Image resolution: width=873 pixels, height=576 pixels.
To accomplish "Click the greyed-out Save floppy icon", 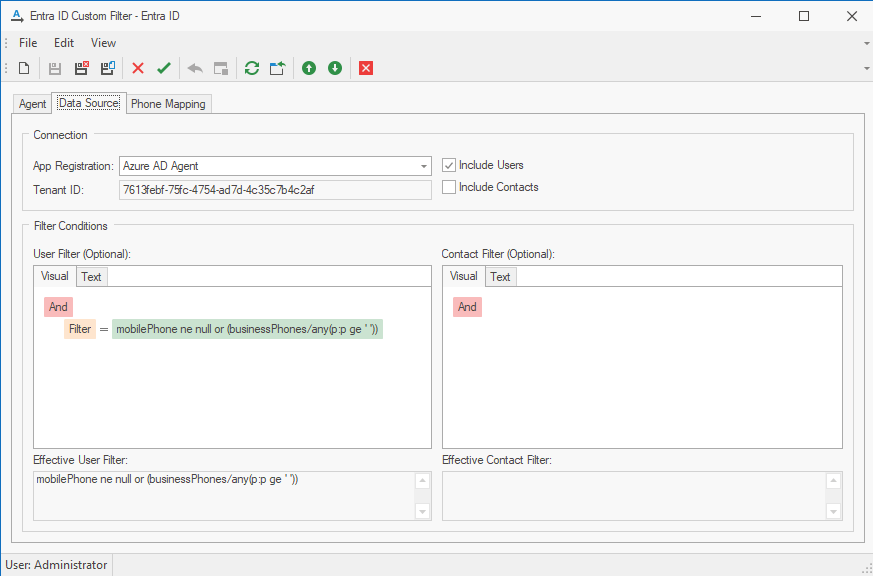I will (x=55, y=68).
